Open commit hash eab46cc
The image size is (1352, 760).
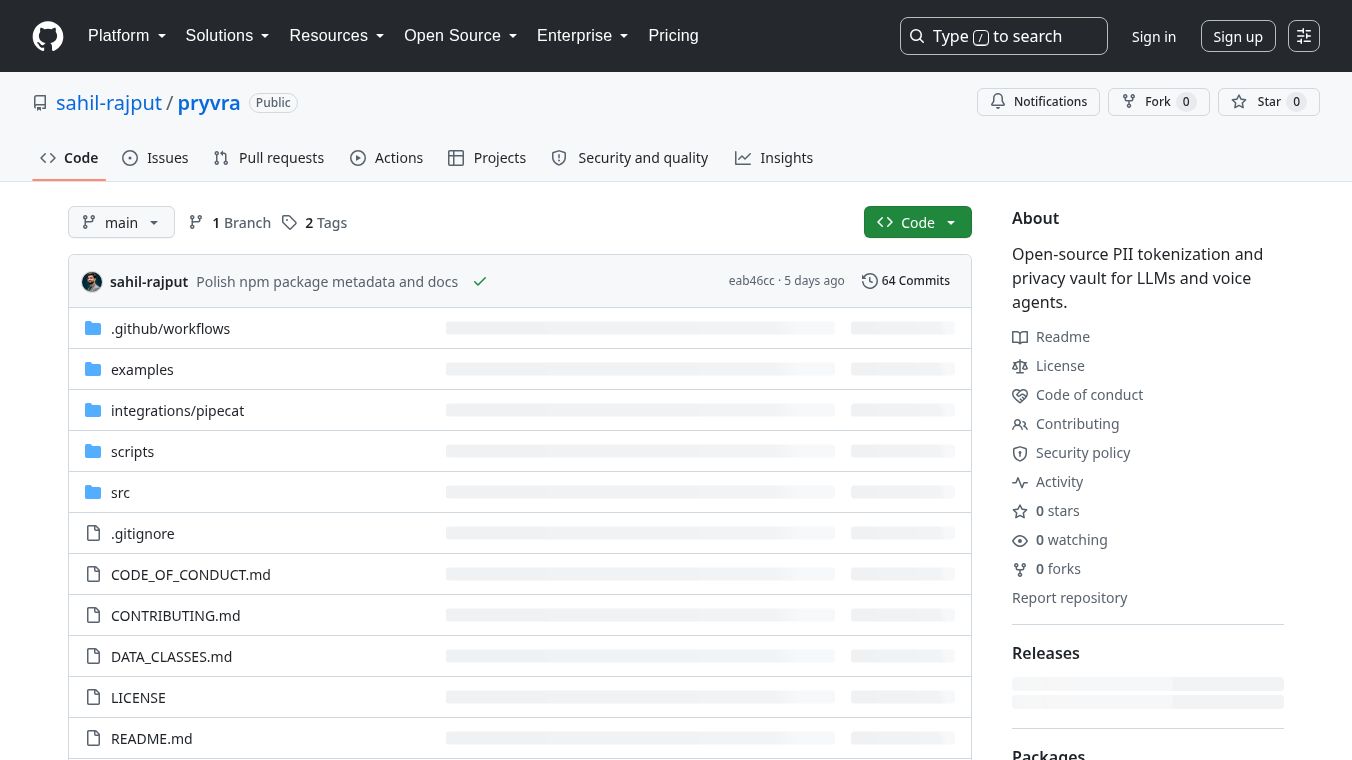pyautogui.click(x=752, y=281)
